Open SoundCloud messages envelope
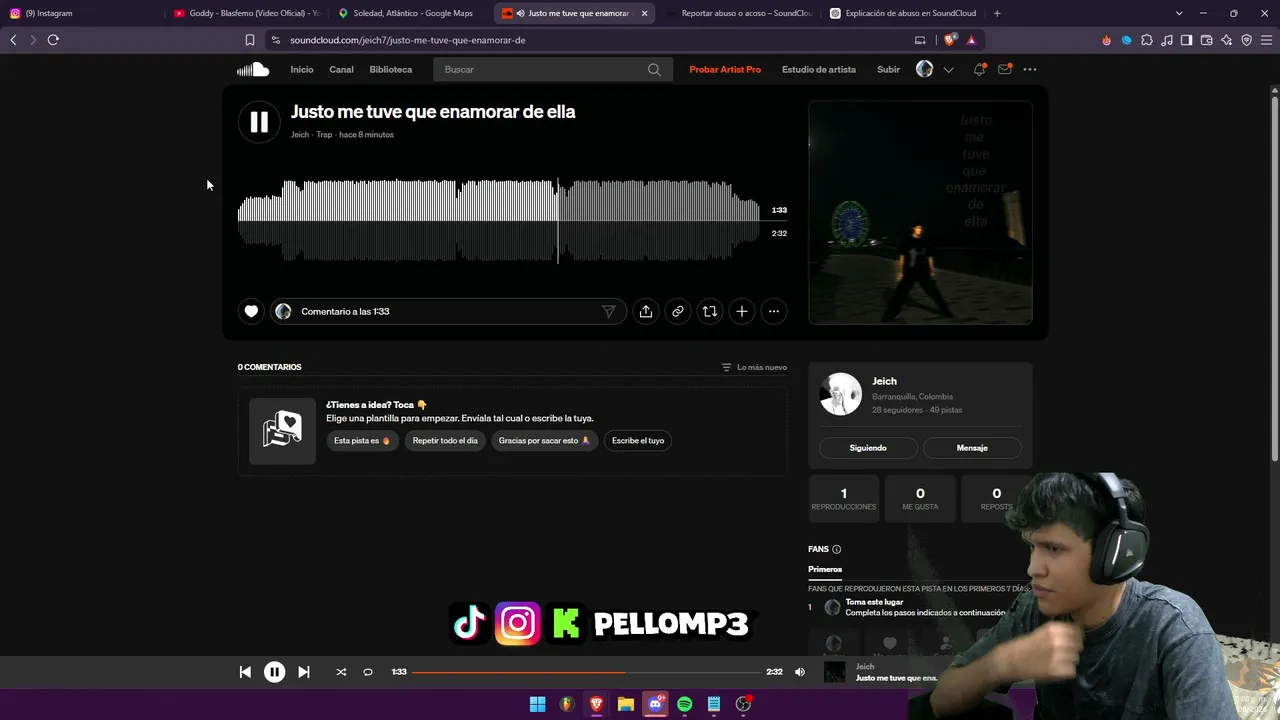 [1004, 69]
